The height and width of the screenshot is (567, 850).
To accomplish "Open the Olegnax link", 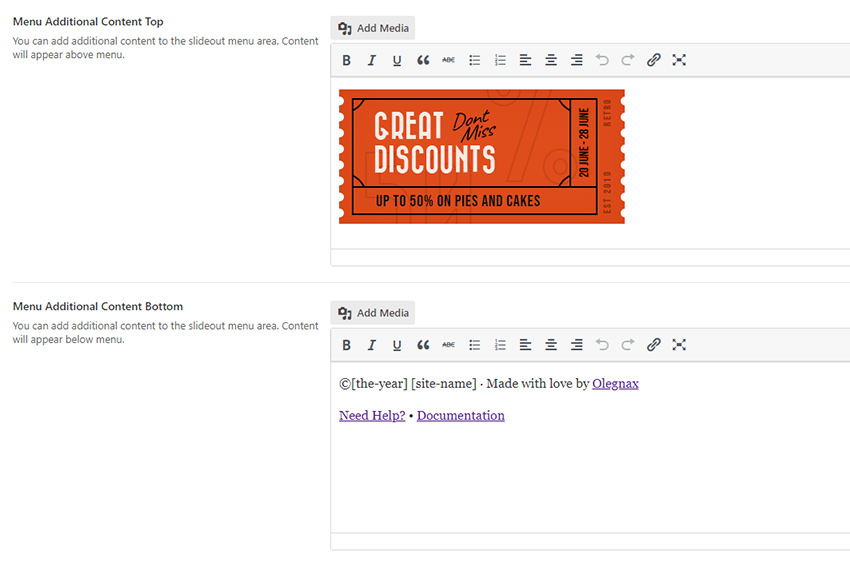I will [615, 384].
